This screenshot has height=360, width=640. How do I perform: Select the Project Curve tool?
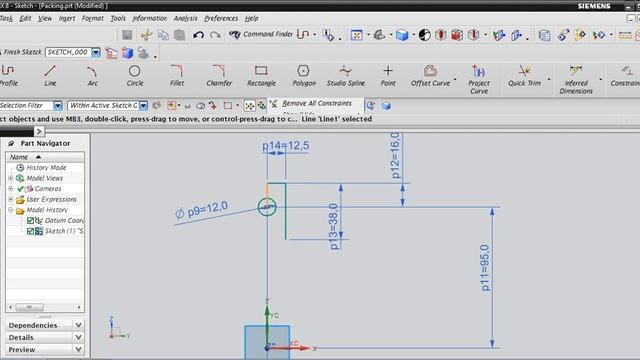click(479, 80)
